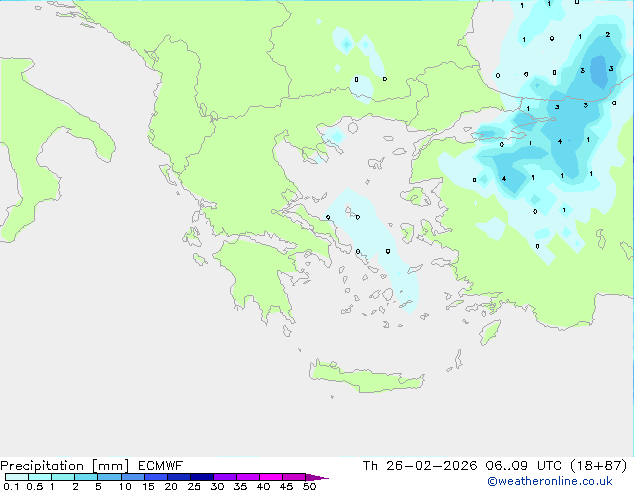Click the legend swatch between 15 and 20
This screenshot has height=490, width=634.
(x=155, y=477)
